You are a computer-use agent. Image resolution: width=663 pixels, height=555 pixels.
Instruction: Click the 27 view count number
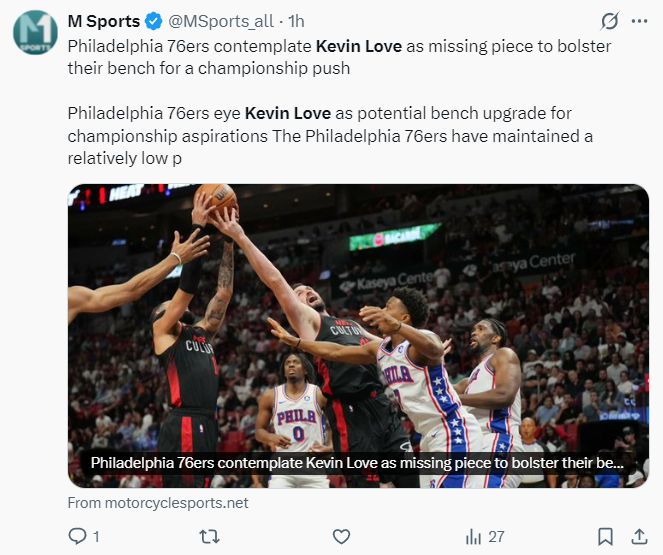tap(496, 537)
